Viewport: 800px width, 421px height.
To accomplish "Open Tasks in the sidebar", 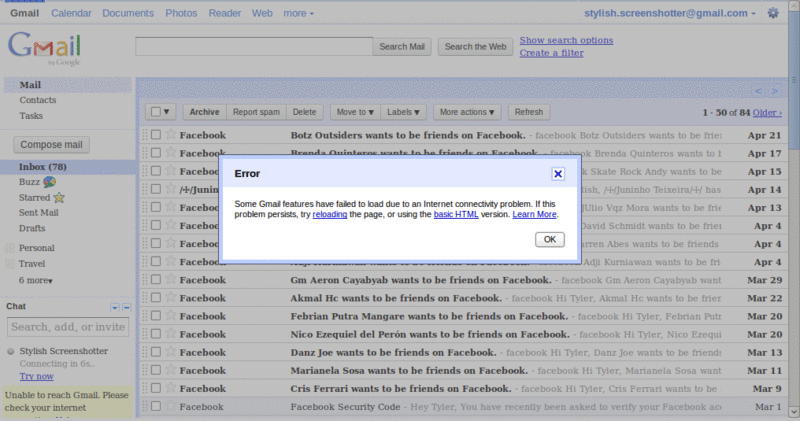I will coord(31,116).
